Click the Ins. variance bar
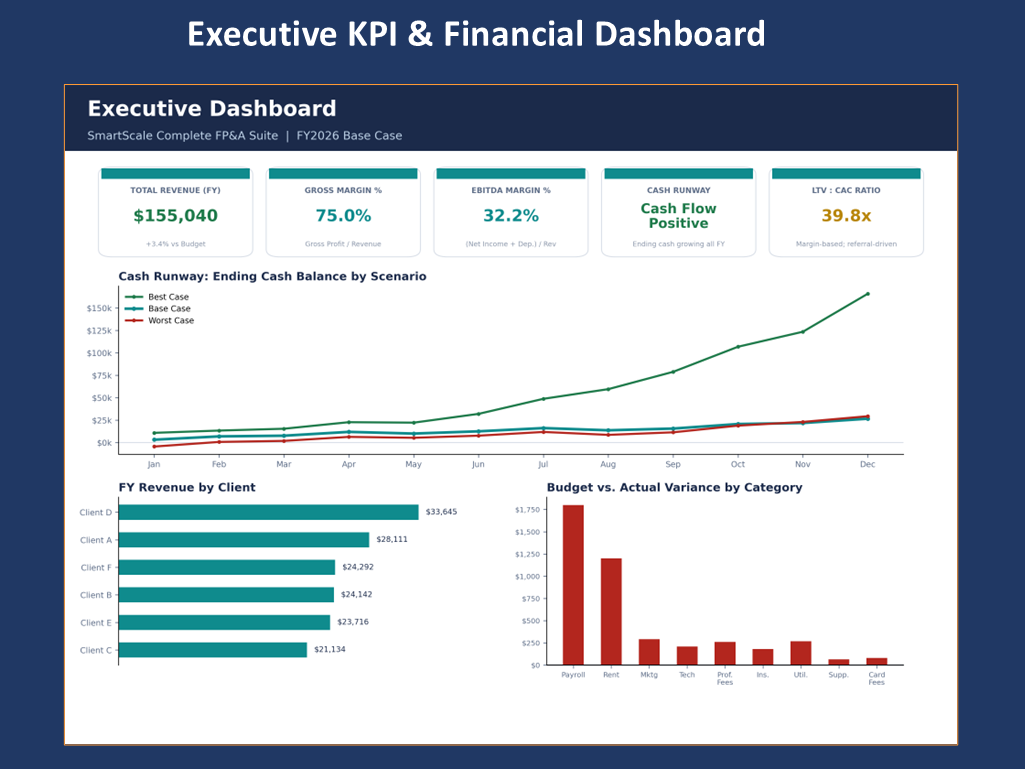The height and width of the screenshot is (769, 1025). point(763,657)
